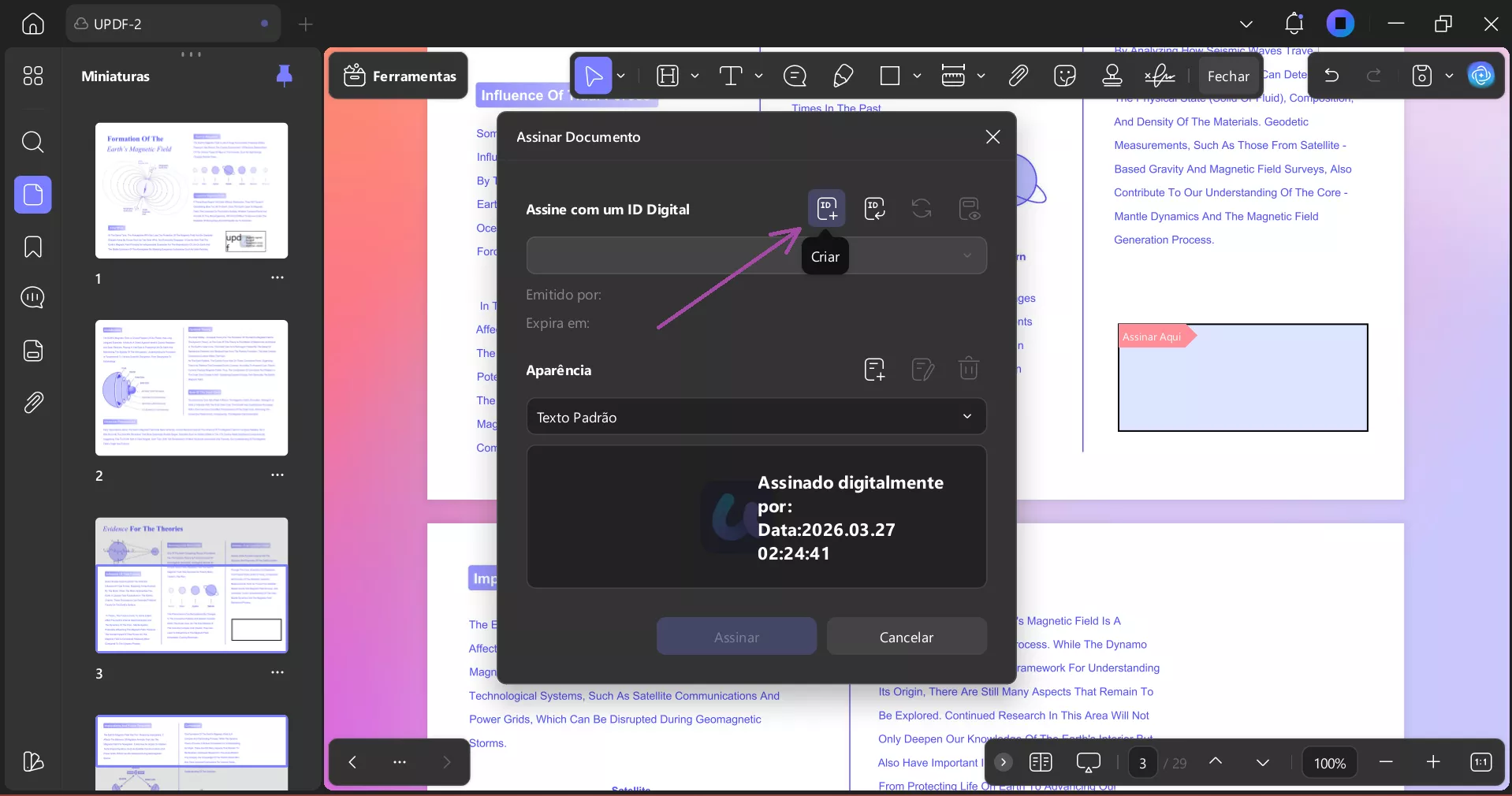Open the notifications bell

1294,24
